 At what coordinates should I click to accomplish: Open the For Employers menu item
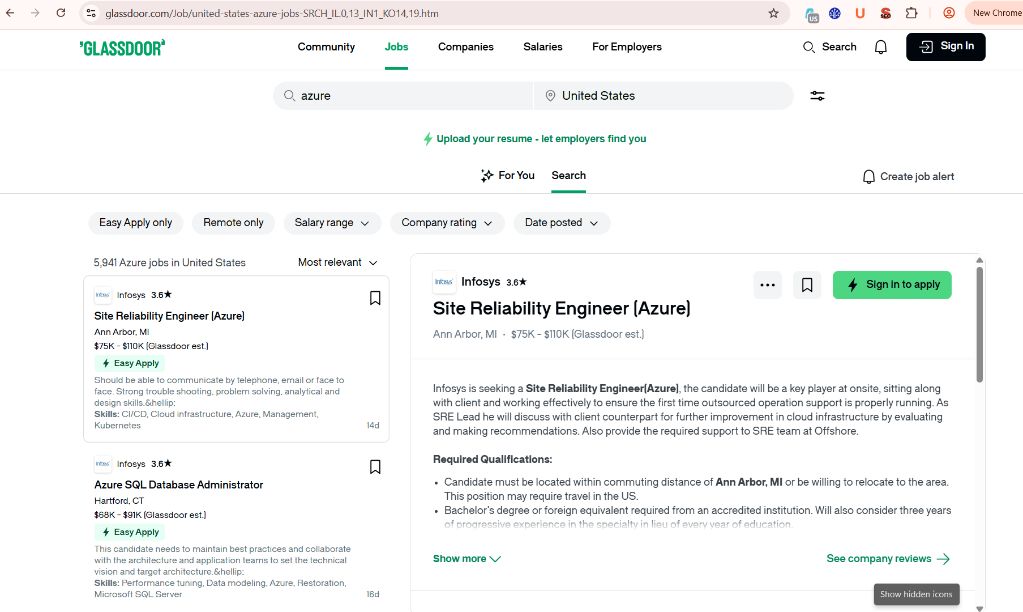pyautogui.click(x=627, y=47)
